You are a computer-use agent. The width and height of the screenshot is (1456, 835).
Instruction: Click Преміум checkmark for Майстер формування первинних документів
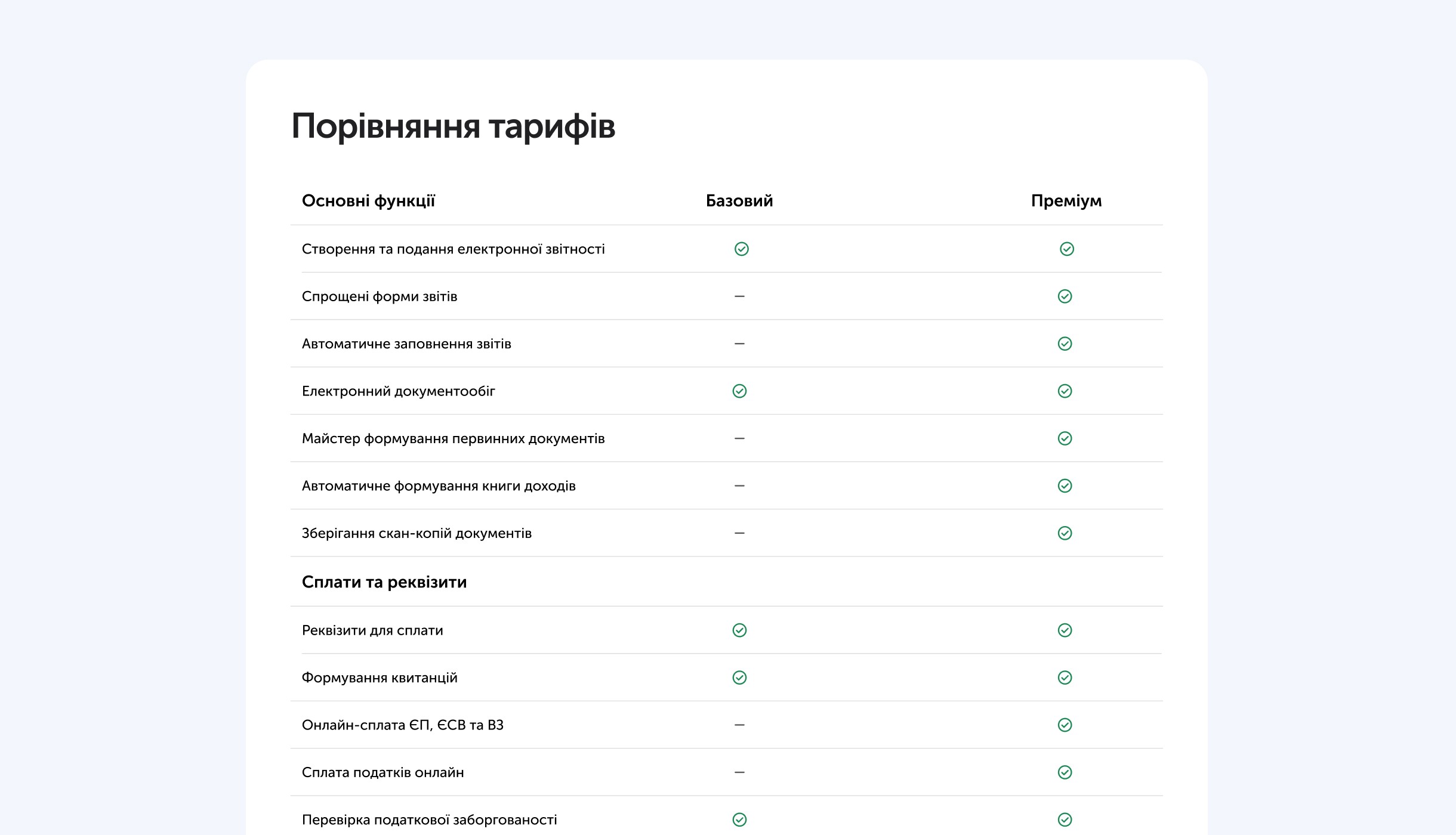click(1065, 438)
